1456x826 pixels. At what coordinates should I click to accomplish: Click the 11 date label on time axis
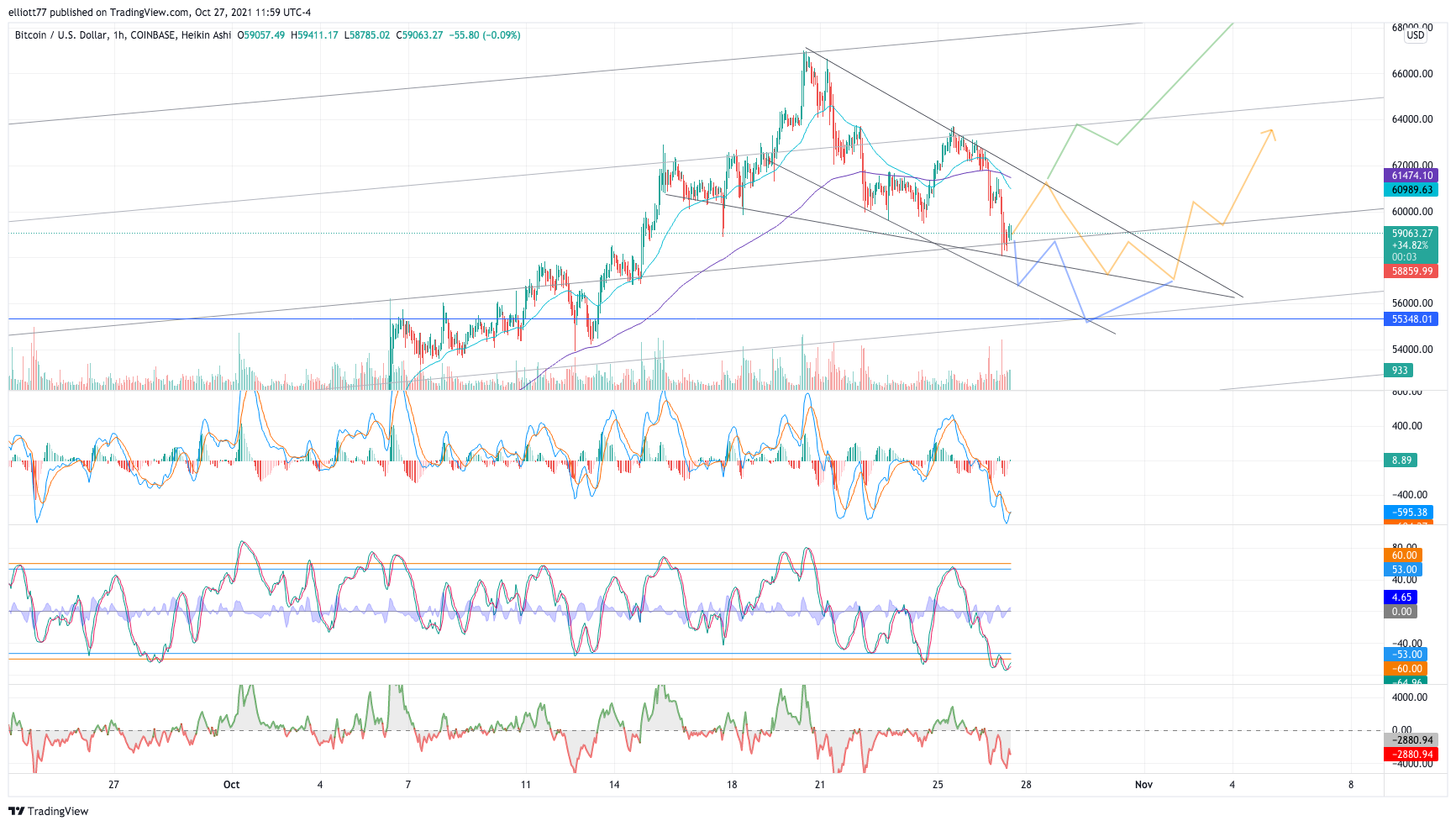(525, 785)
